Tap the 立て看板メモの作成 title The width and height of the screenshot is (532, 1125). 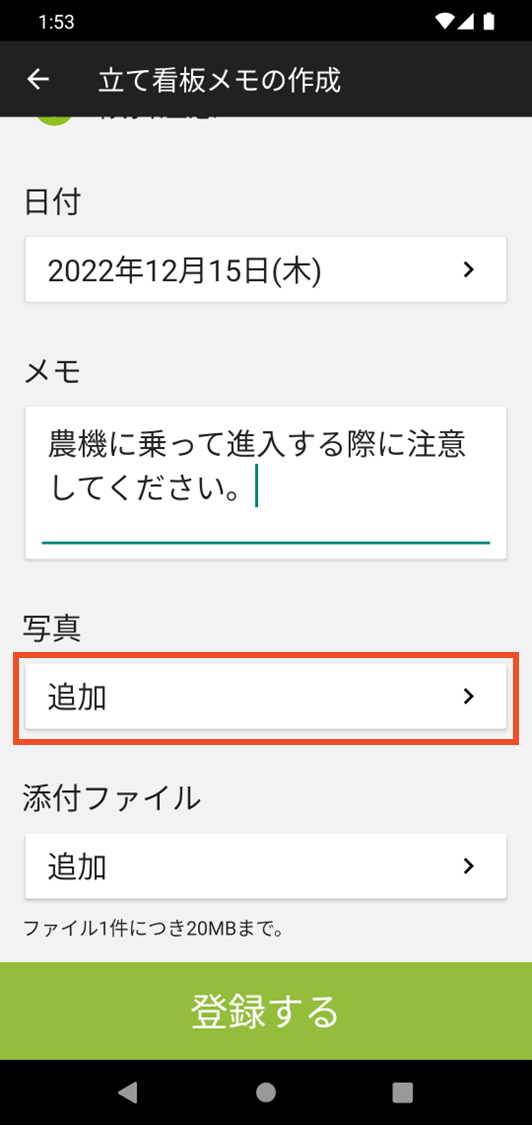tap(219, 80)
